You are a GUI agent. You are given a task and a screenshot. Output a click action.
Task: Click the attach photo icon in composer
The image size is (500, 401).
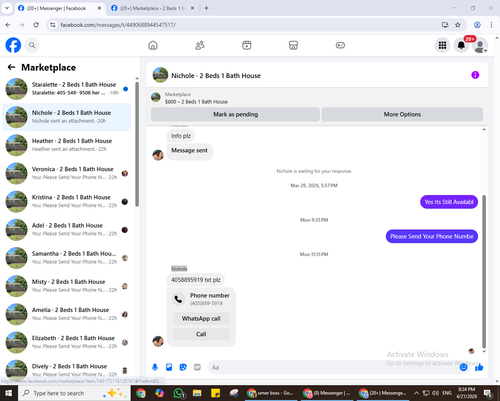coord(169,367)
